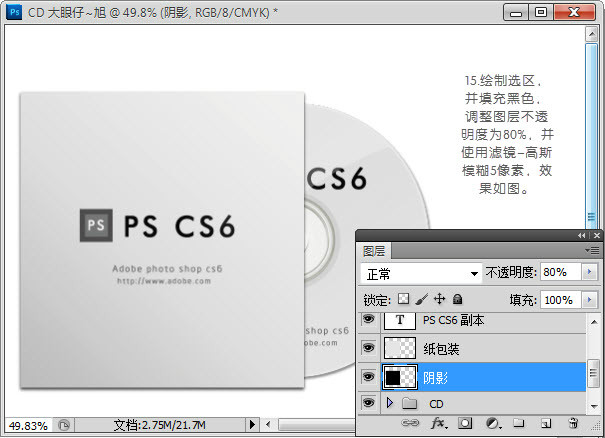Viewport: 605px width, 438px height.
Task: Delete layer with the trash icon
Action: pos(573,424)
